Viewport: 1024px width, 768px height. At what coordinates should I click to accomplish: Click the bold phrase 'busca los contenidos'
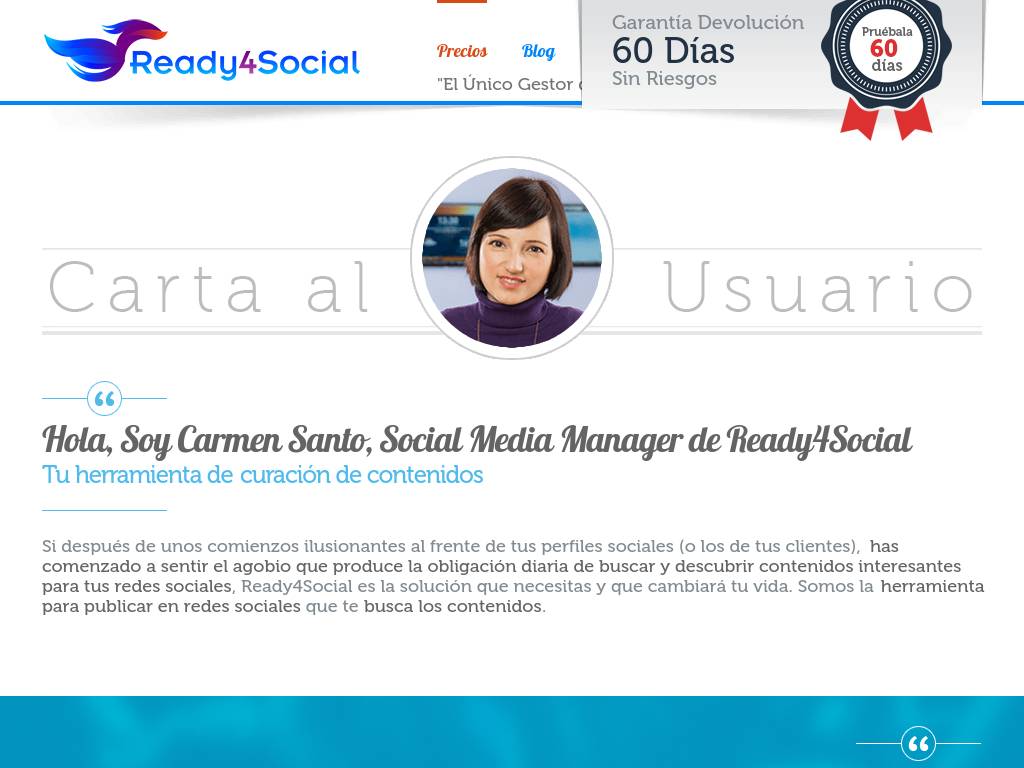tap(453, 606)
